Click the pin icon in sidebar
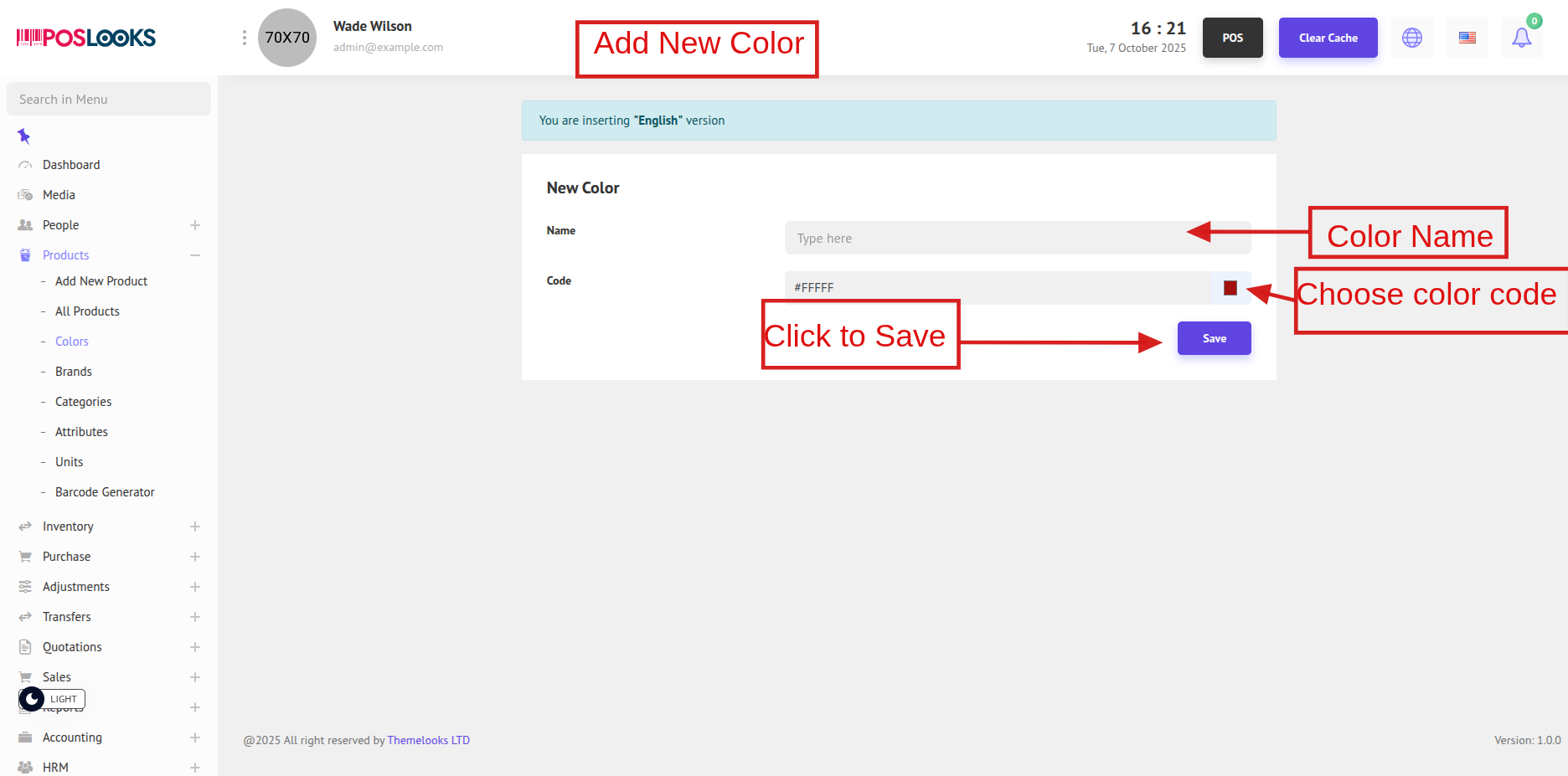This screenshot has height=776, width=1568. 24,136
